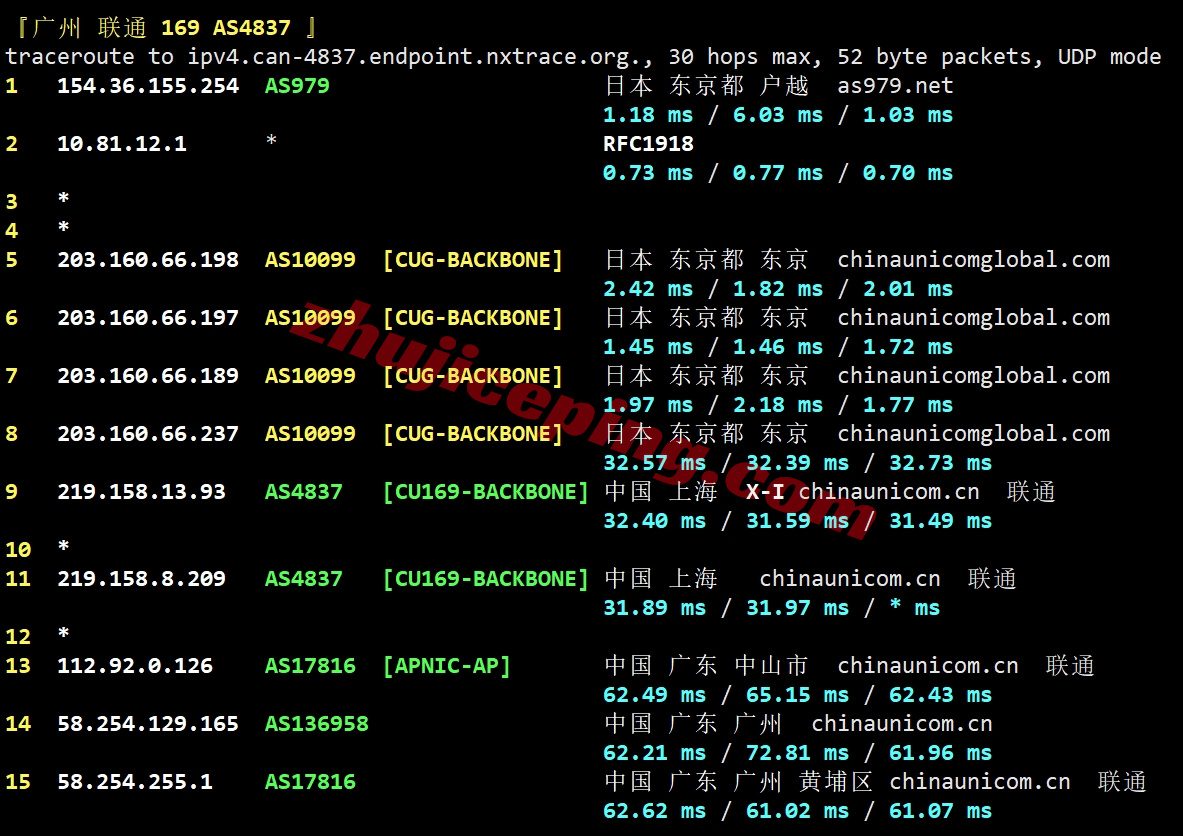Viewport: 1183px width, 836px height.
Task: Select hop 2 IP 10.81.12.1
Action: (x=122, y=144)
